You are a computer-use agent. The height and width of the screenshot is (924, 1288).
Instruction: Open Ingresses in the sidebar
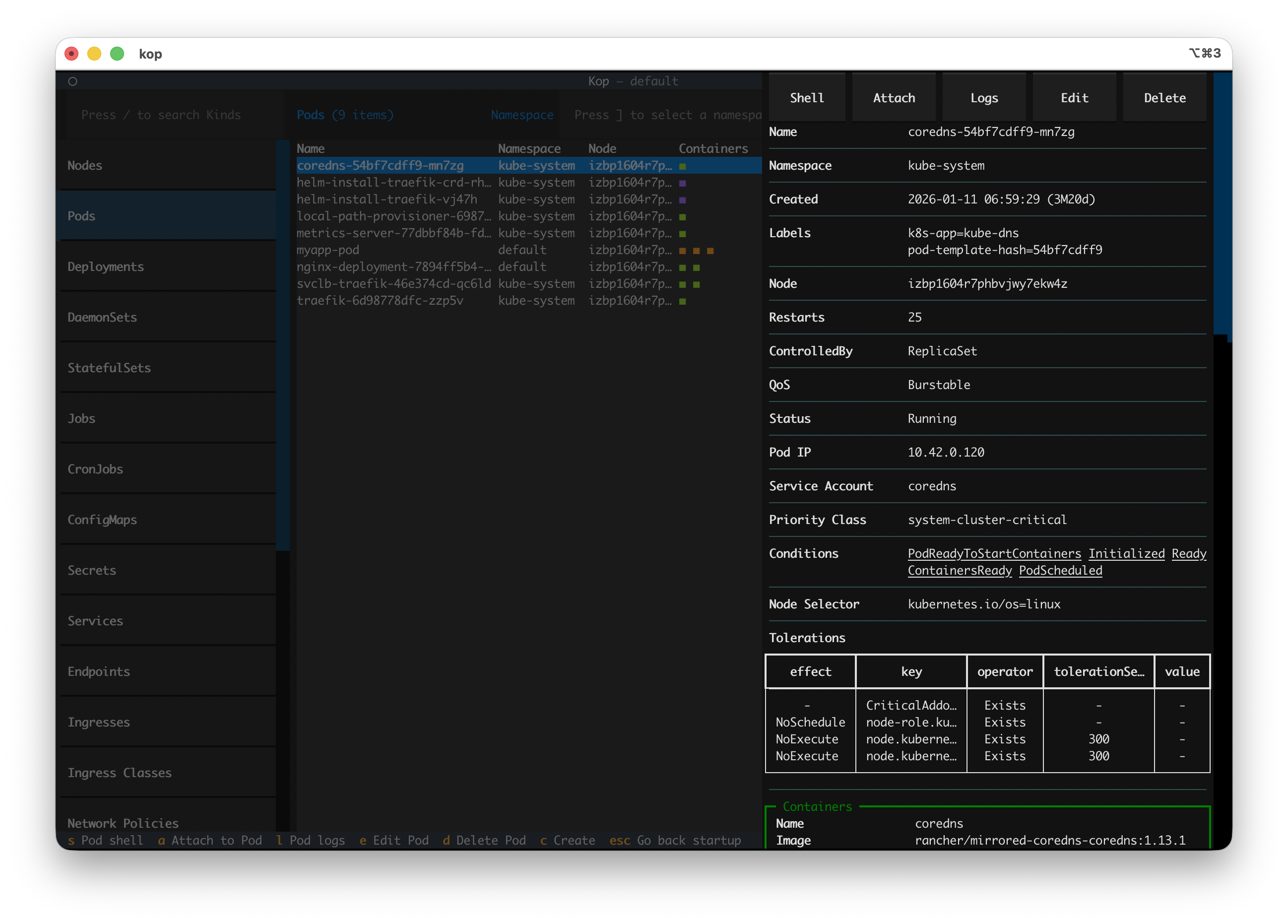(x=168, y=721)
